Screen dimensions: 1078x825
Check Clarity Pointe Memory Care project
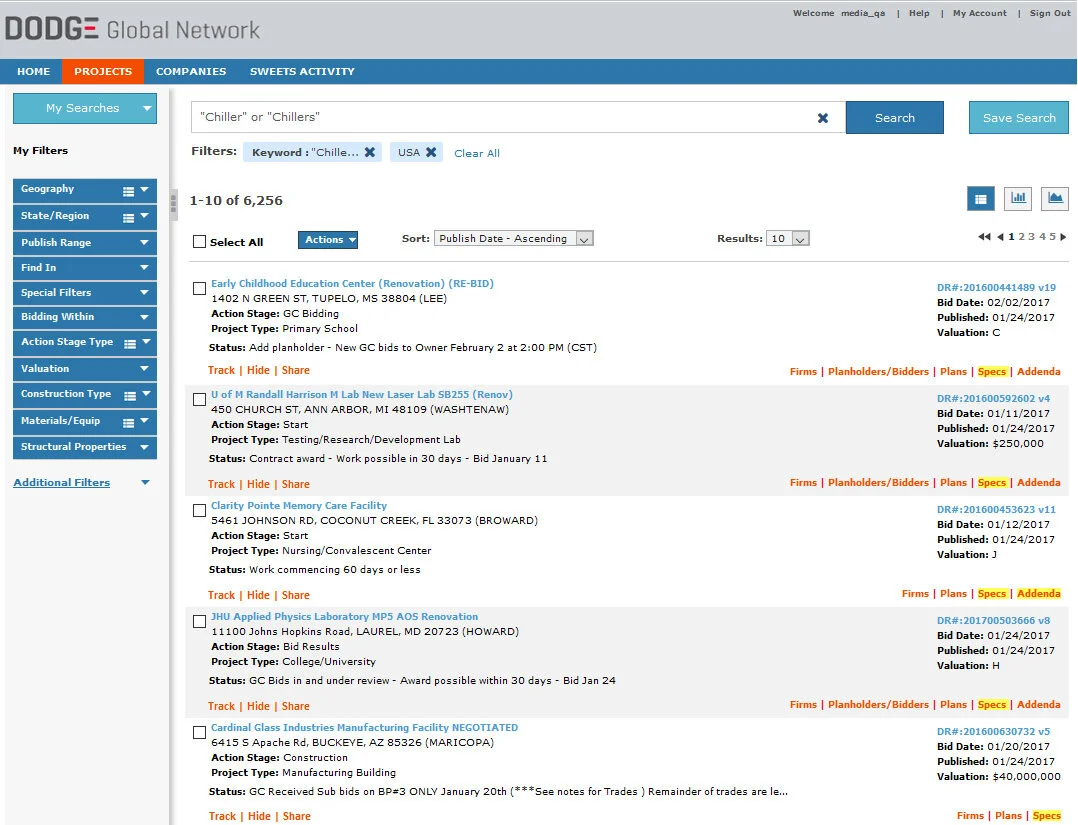[x=199, y=511]
